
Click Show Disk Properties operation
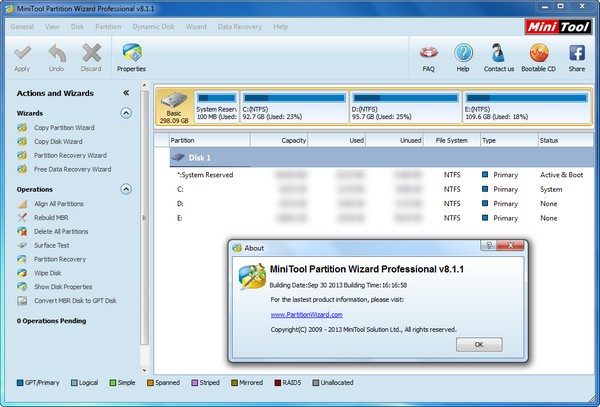[x=63, y=287]
